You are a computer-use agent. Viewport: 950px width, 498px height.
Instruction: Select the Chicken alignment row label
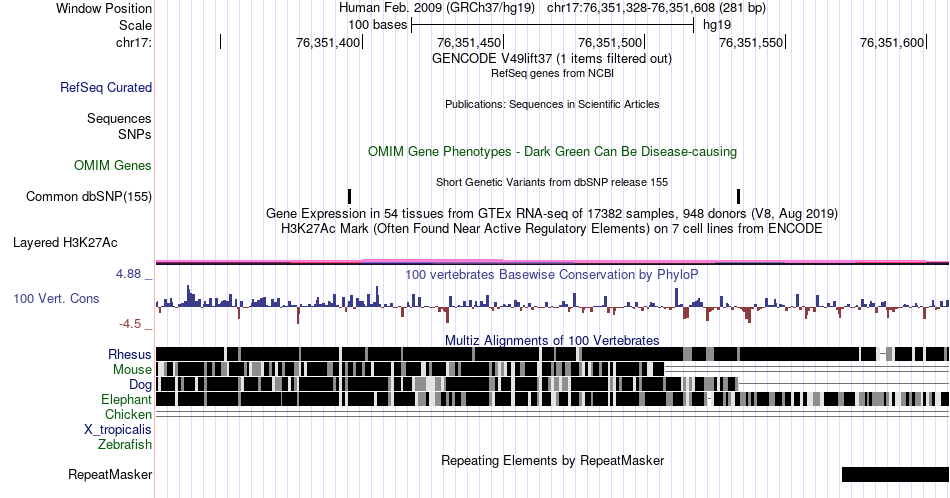pos(128,414)
